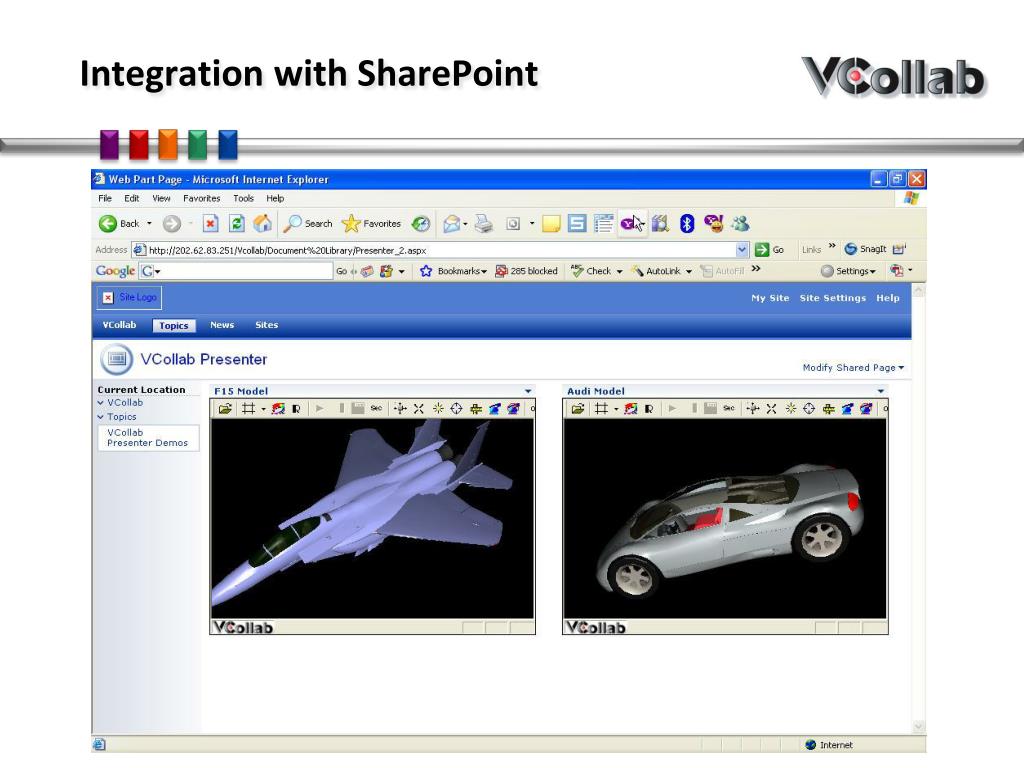Image resolution: width=1024 pixels, height=768 pixels.
Task: Click the color palette icon in Audi Model toolbar
Action: (x=631, y=409)
